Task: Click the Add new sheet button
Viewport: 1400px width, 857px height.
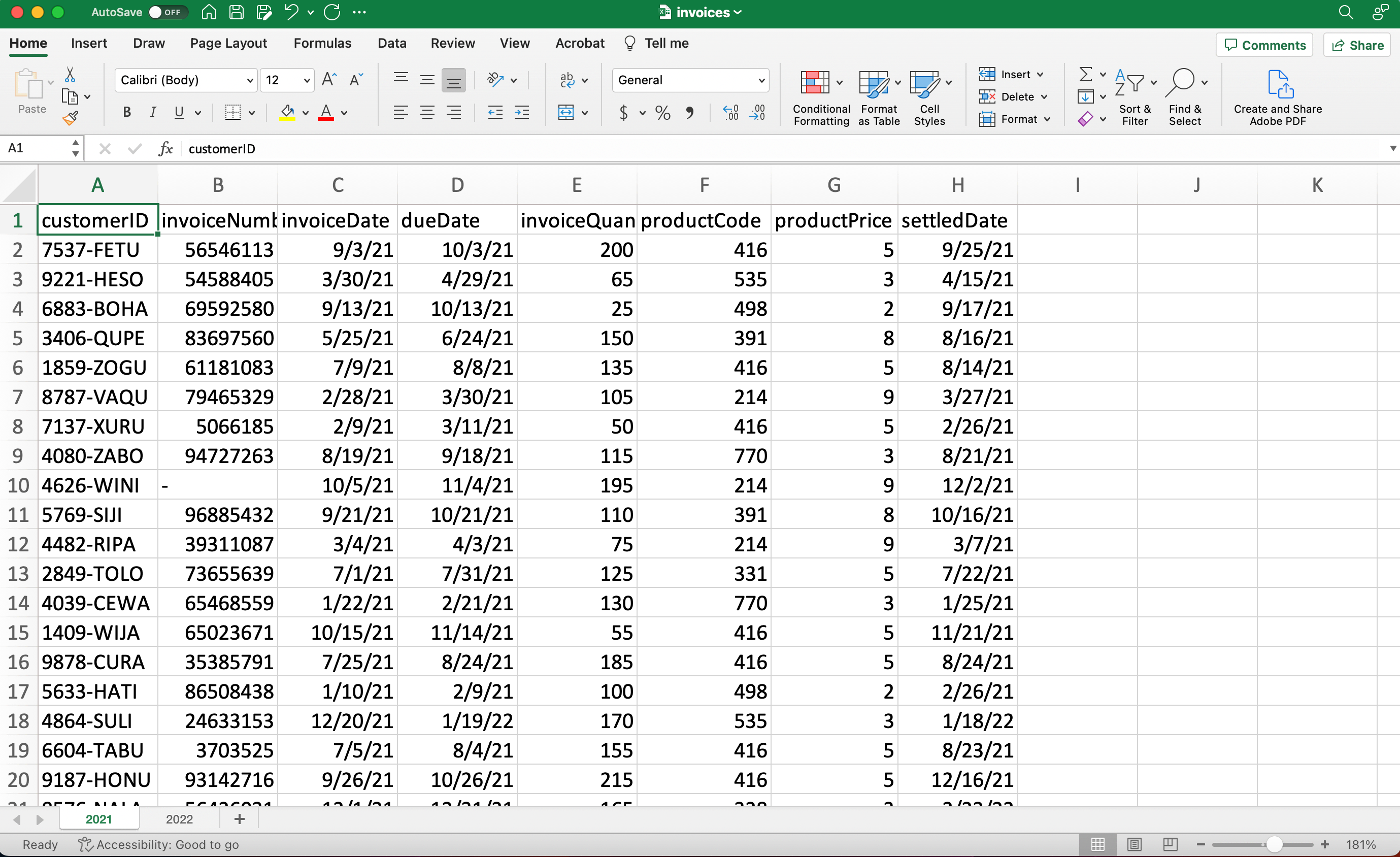Action: tap(239, 819)
